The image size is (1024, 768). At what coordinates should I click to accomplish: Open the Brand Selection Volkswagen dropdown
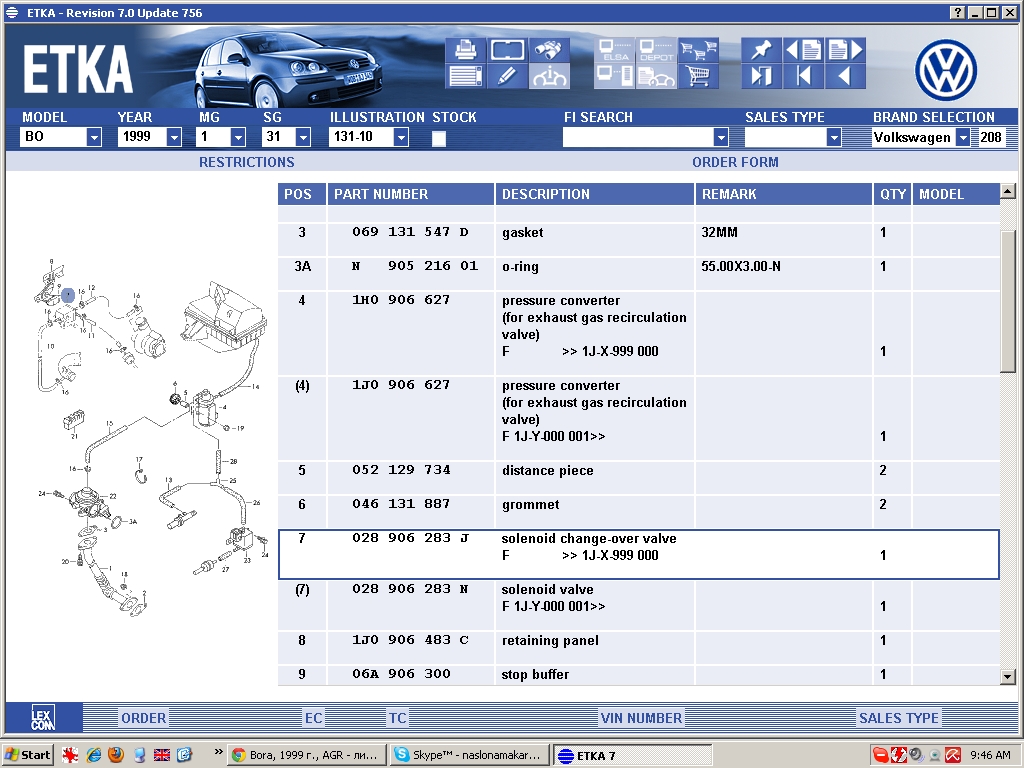[x=962, y=138]
